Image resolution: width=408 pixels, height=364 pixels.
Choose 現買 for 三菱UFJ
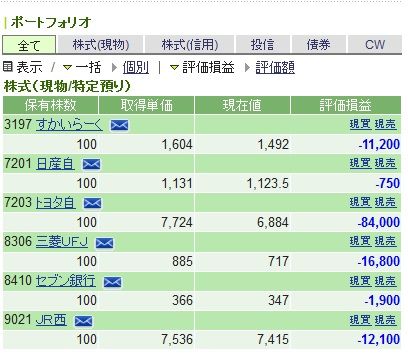360,241
